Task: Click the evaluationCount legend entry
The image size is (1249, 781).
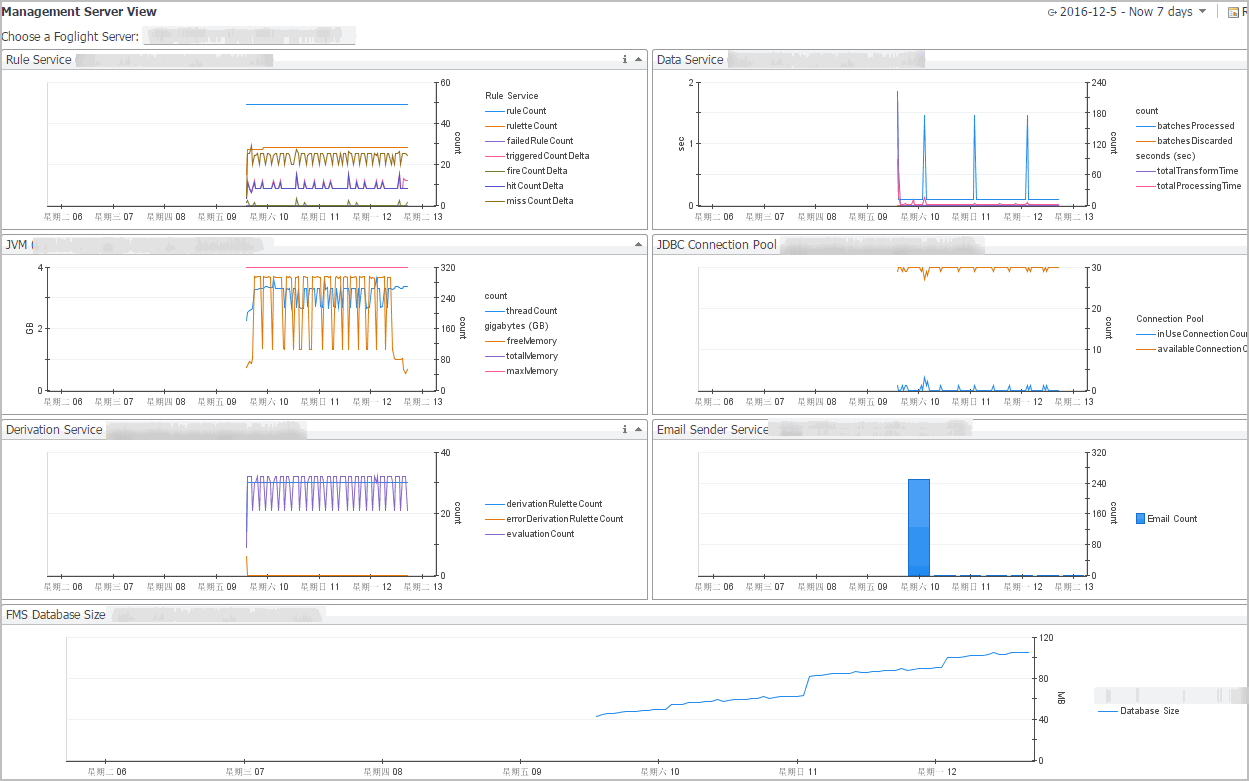Action: (540, 534)
